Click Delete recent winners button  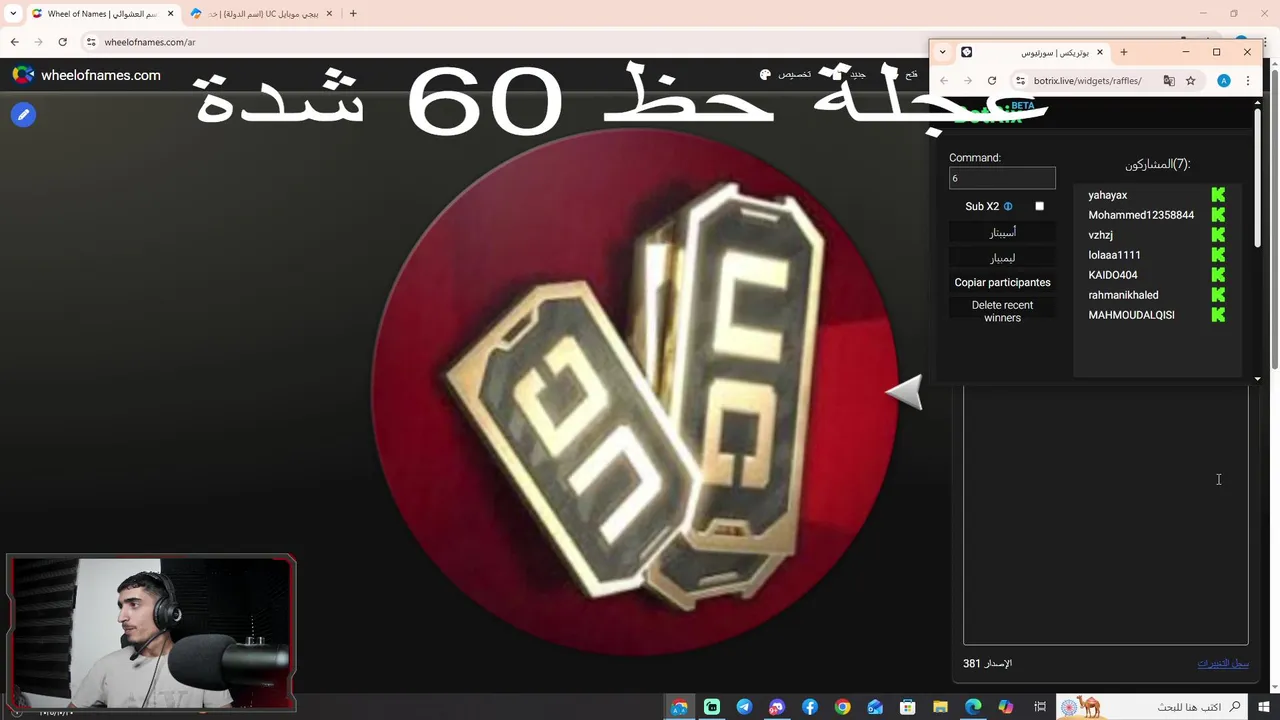[1002, 311]
